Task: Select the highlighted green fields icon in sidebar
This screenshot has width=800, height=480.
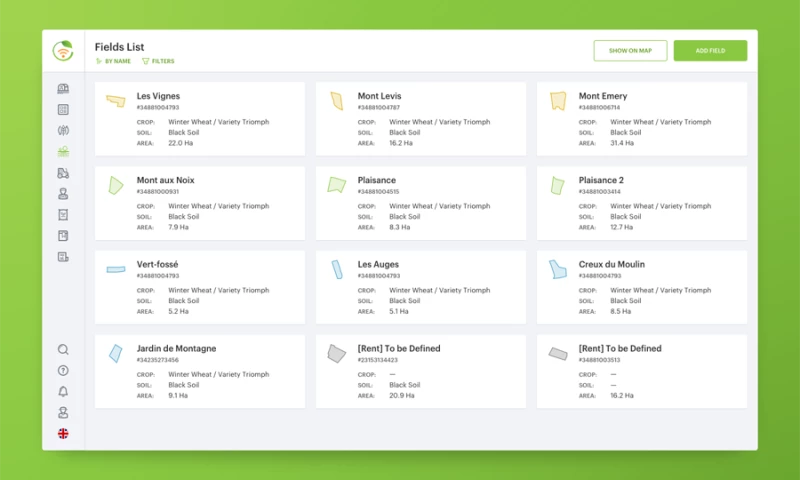Action: (63, 152)
